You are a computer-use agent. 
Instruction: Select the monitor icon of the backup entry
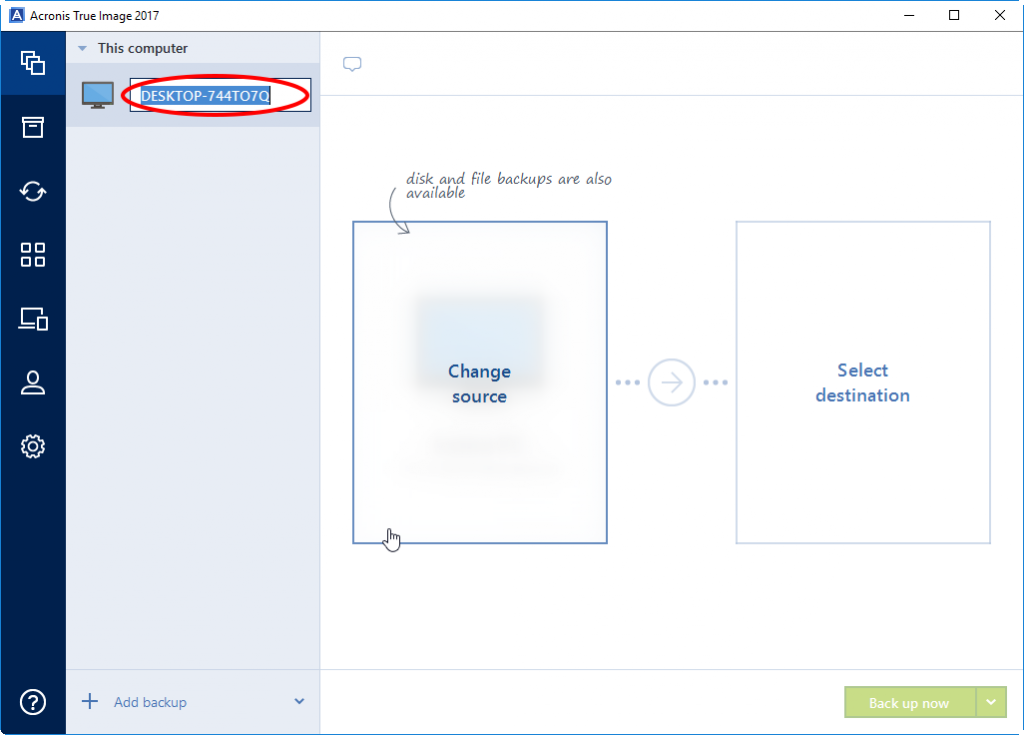pyautogui.click(x=98, y=95)
